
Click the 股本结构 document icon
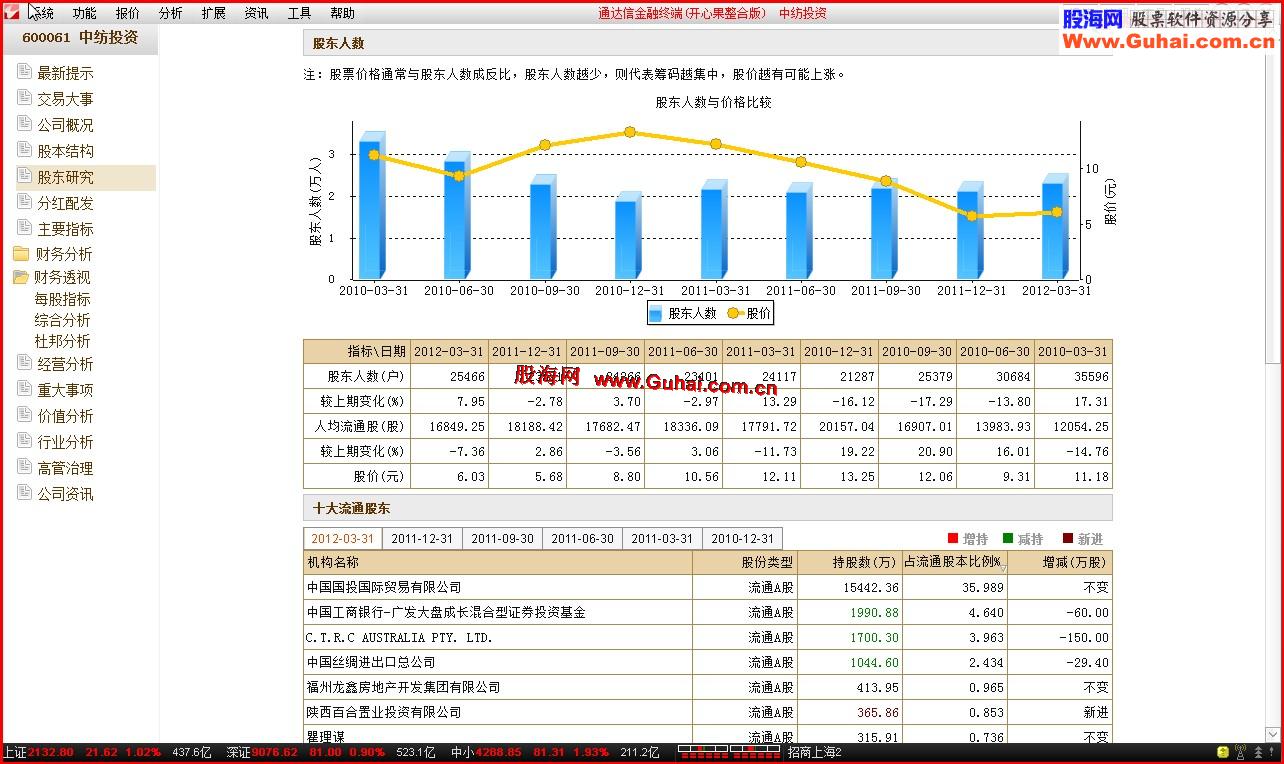[x=24, y=150]
